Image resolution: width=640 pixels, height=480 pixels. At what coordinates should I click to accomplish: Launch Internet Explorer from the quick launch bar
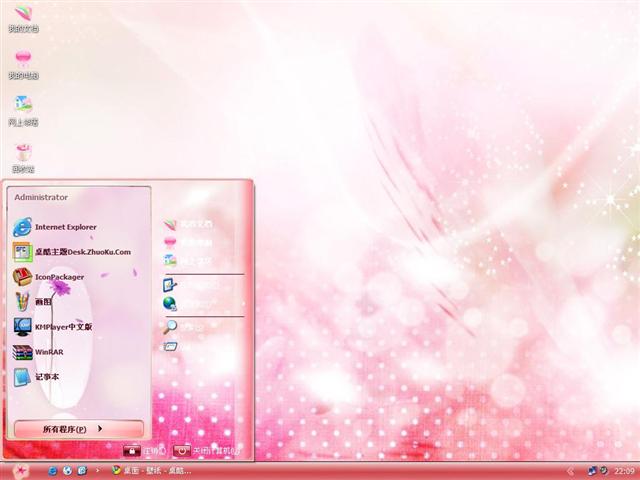pos(53,471)
